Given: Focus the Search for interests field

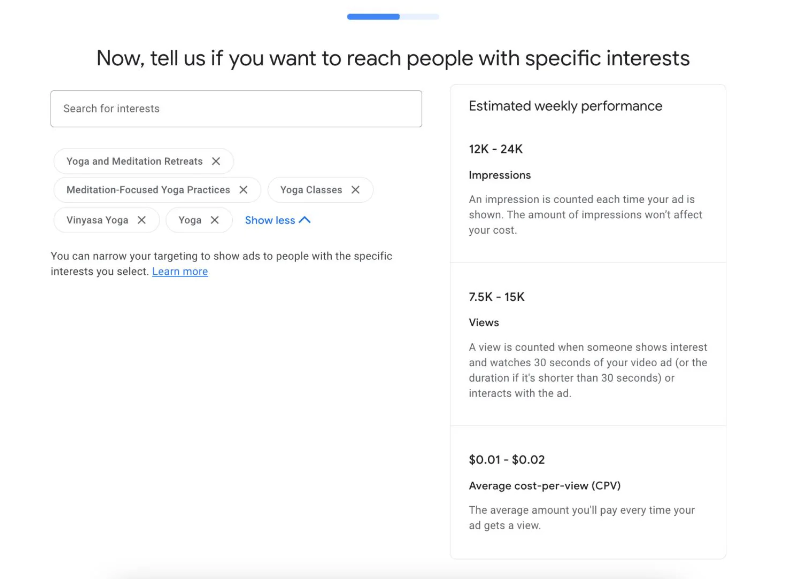Looking at the screenshot, I should [236, 109].
